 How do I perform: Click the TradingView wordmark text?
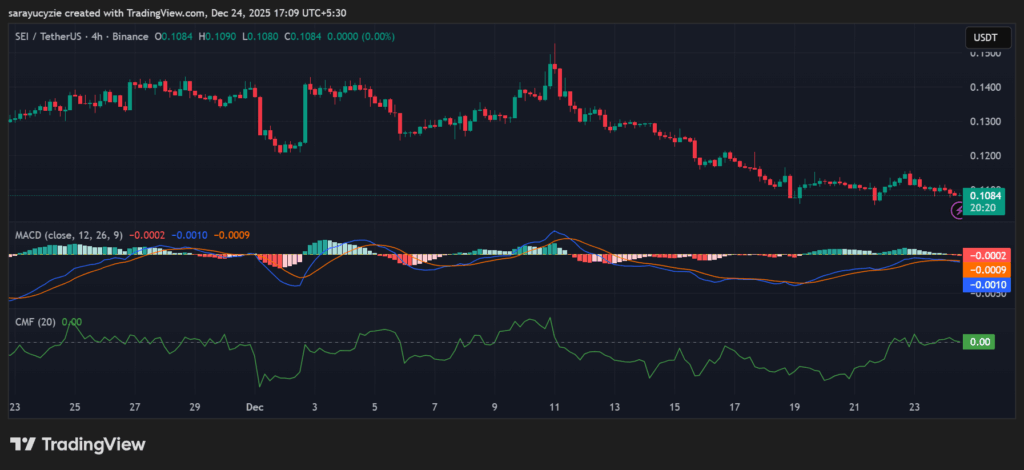coord(92,444)
